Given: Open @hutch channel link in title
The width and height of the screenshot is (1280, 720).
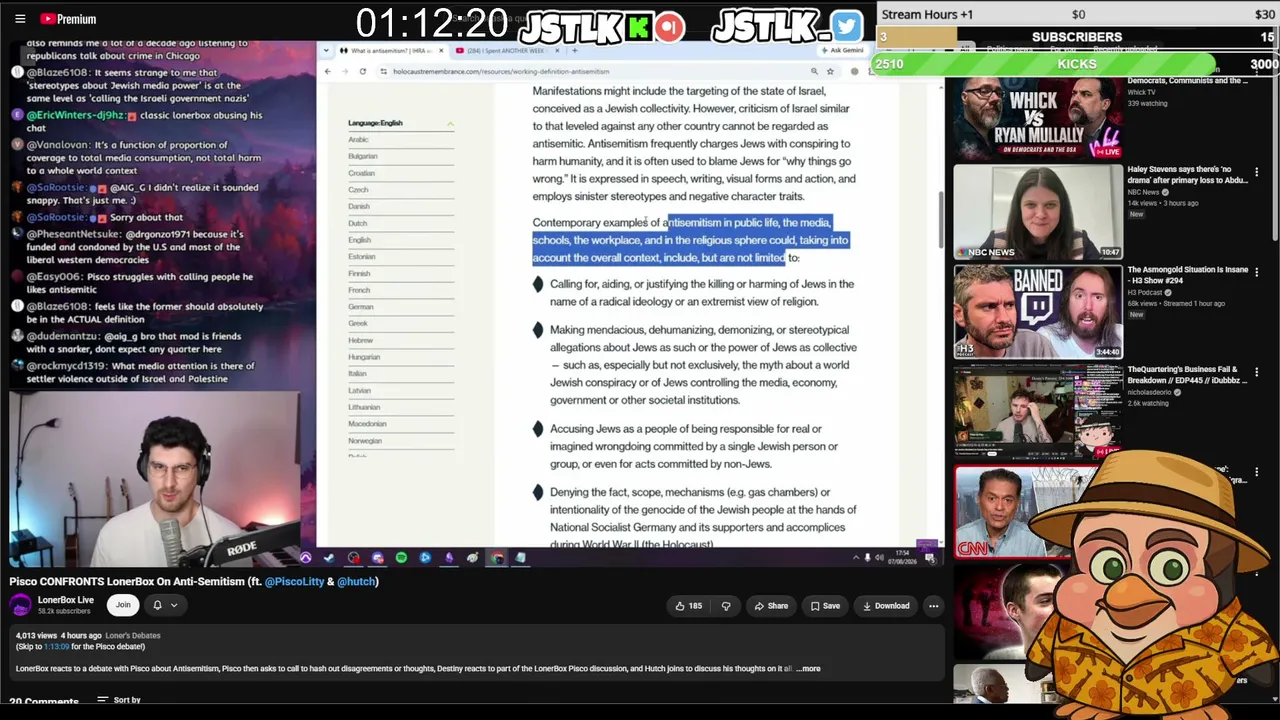Looking at the screenshot, I should (356, 581).
